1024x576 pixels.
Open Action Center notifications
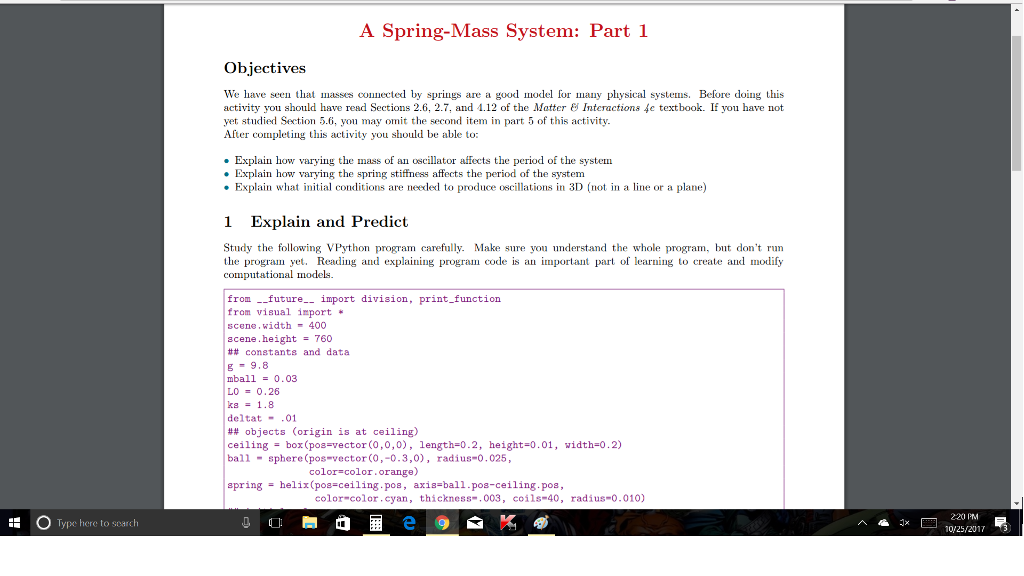pyautogui.click(x=1001, y=522)
